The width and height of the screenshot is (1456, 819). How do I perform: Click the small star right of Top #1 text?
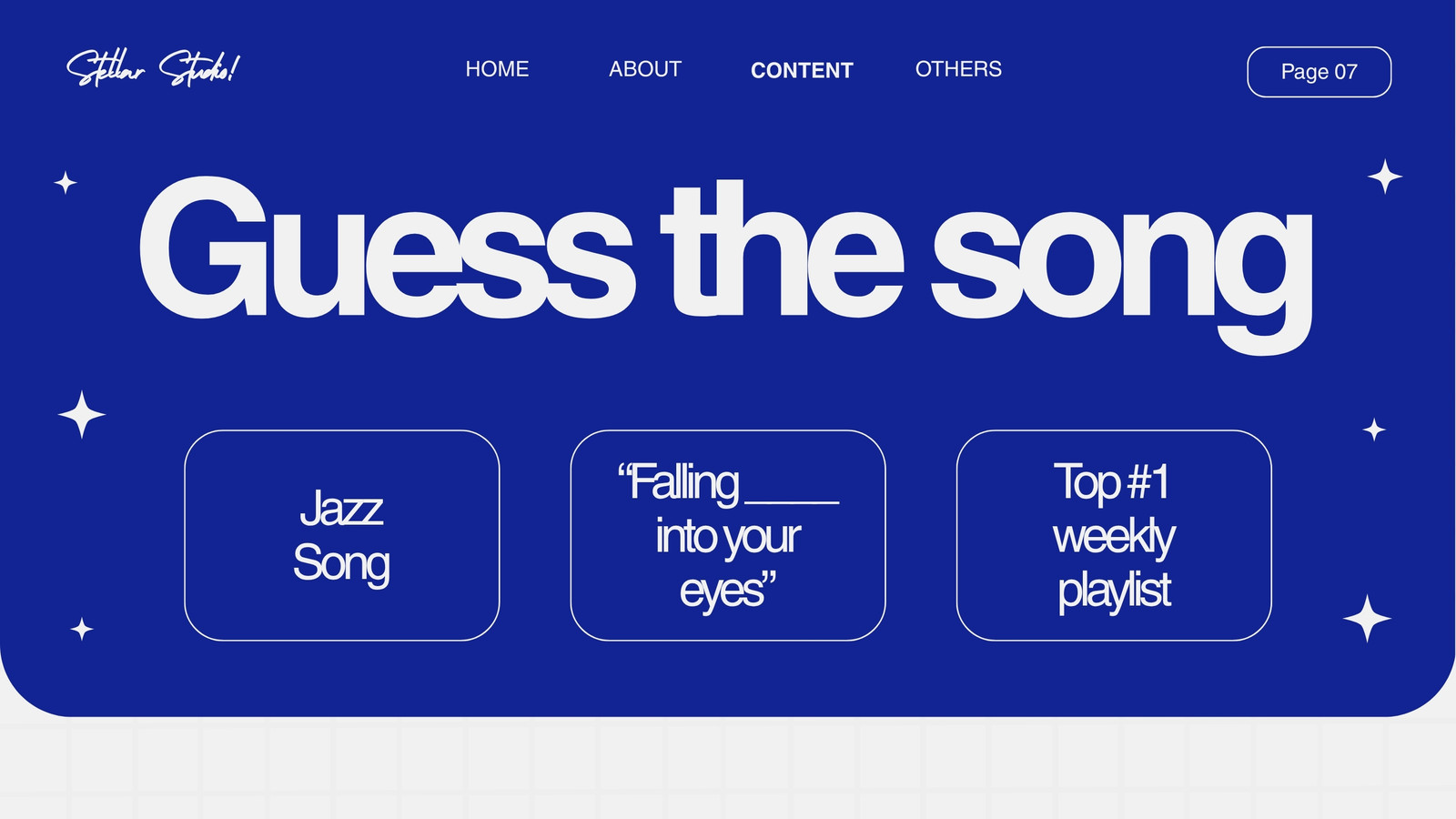1374,430
